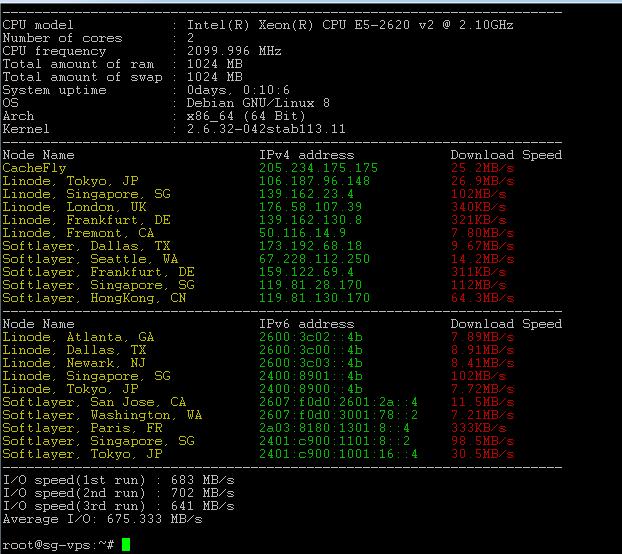Select the 'Number of cores' label
Screen dimensions: 622x554
[x=62, y=38]
